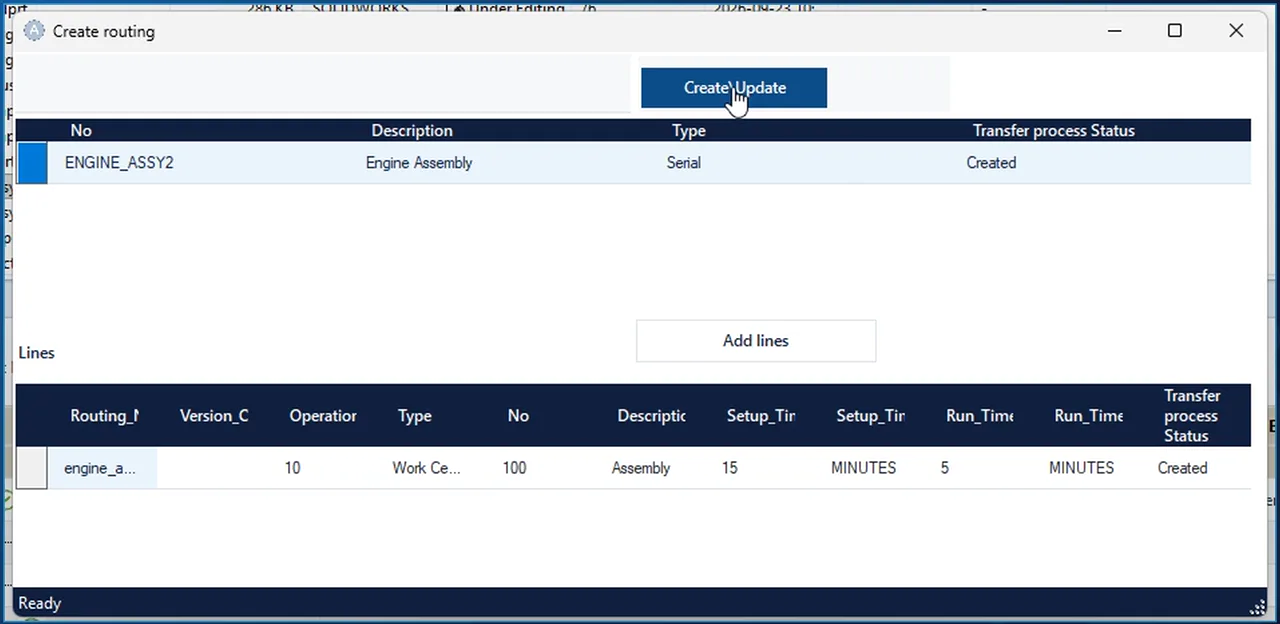Click the first Setup_Tir column header
The height and width of the screenshot is (624, 1280).
761,416
